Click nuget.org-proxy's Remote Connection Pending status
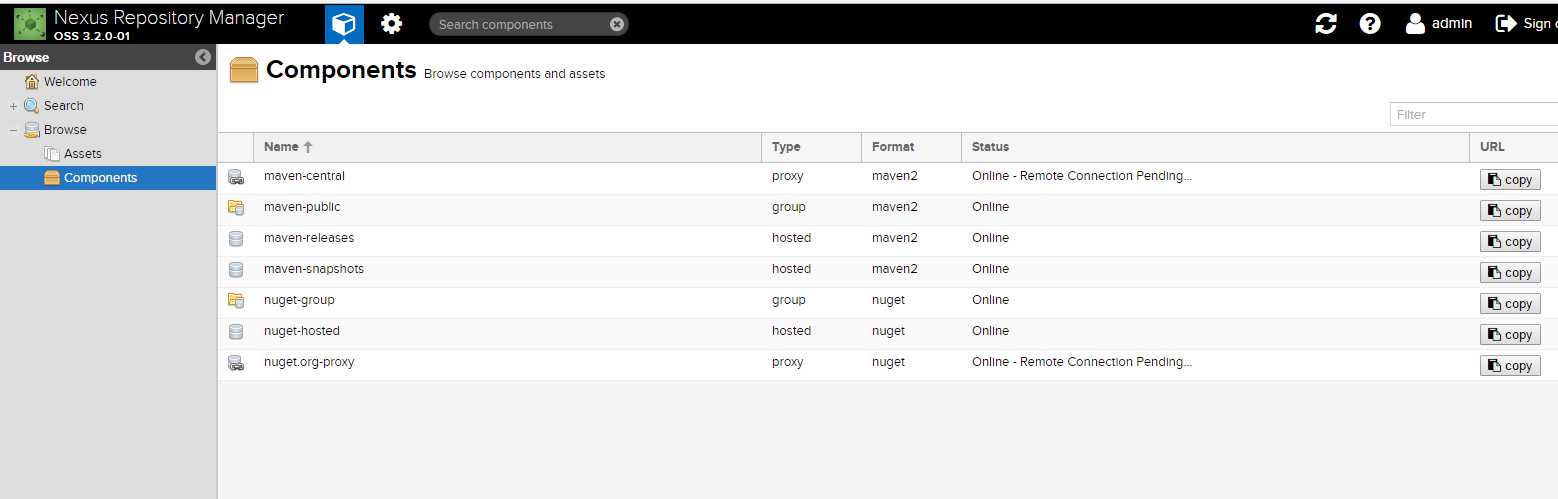Screen dimensions: 1558x499 [x=1082, y=362]
